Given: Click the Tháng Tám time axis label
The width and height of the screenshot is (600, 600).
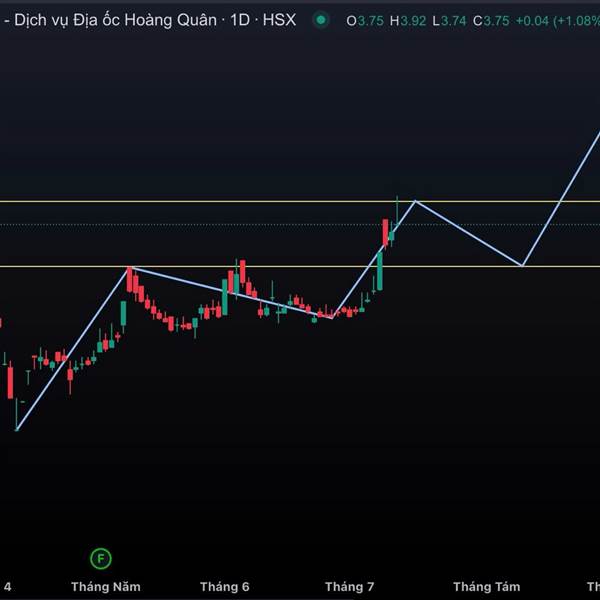Looking at the screenshot, I should (x=487, y=587).
